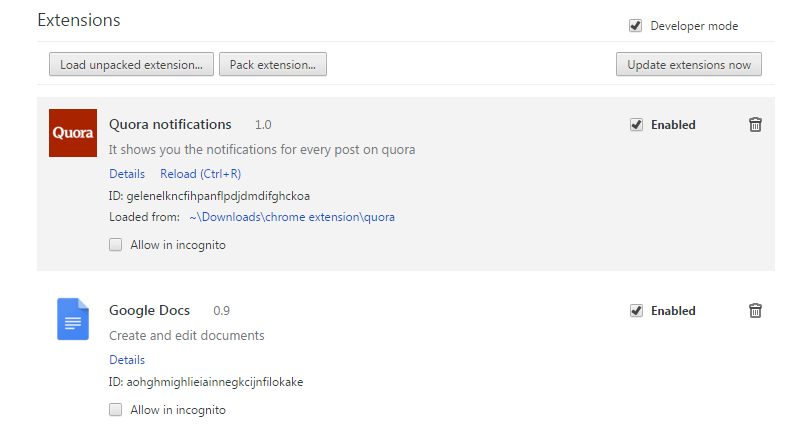Click the Google Docs extension ID text
The height and width of the screenshot is (434, 795).
pos(205,382)
